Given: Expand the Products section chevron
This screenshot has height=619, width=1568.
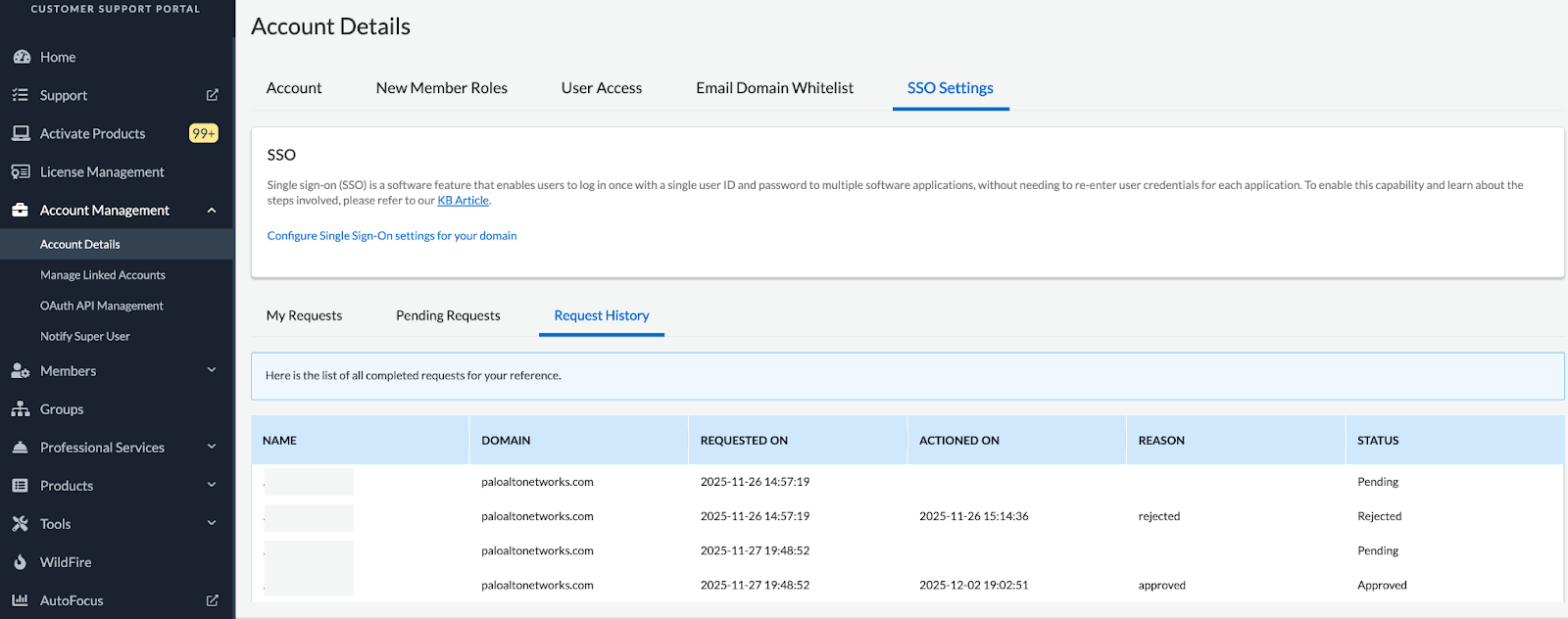Looking at the screenshot, I should (212, 485).
